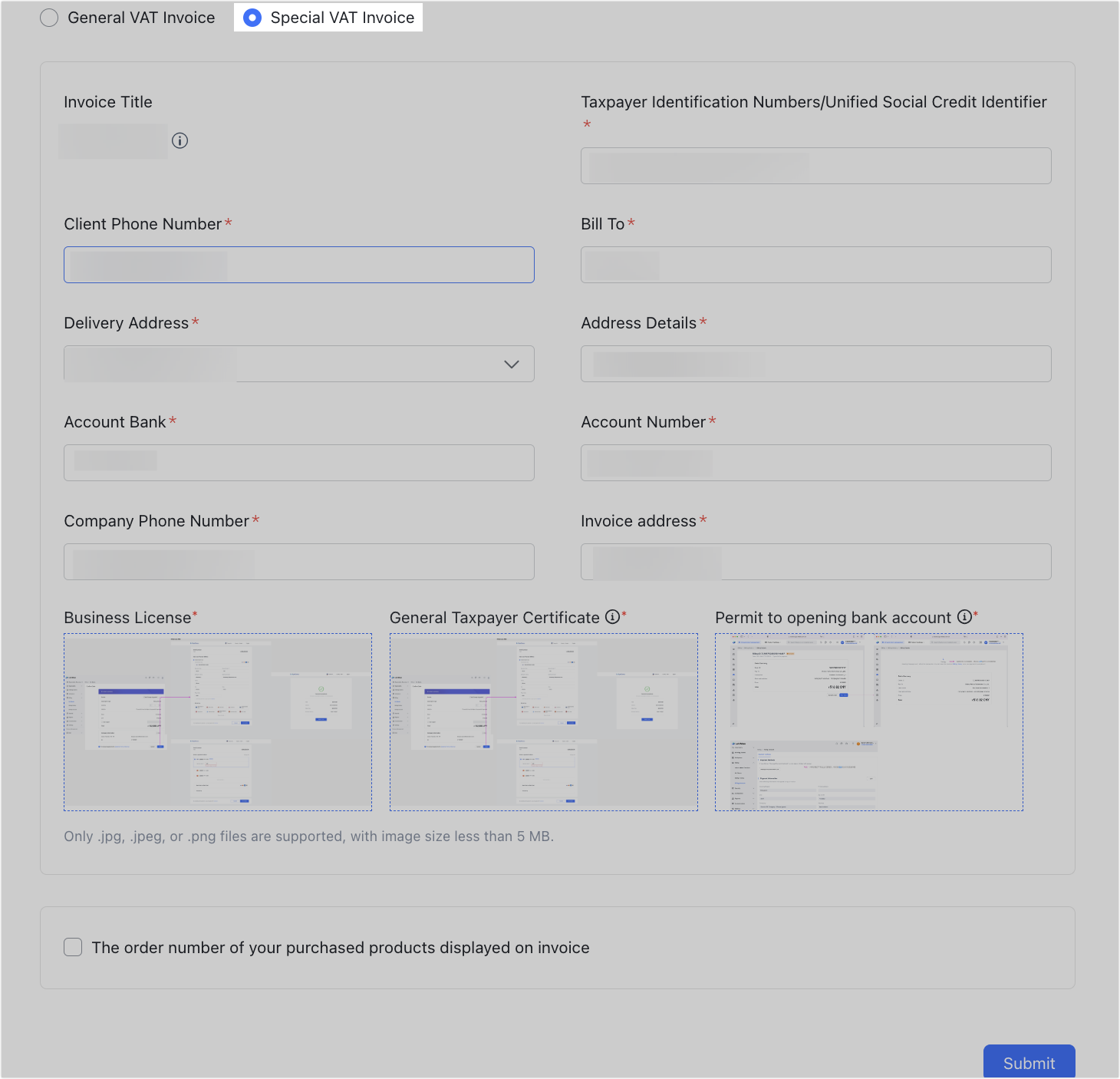Image resolution: width=1120 pixels, height=1079 pixels.
Task: Click the Client Phone Number input field
Action: click(298, 264)
